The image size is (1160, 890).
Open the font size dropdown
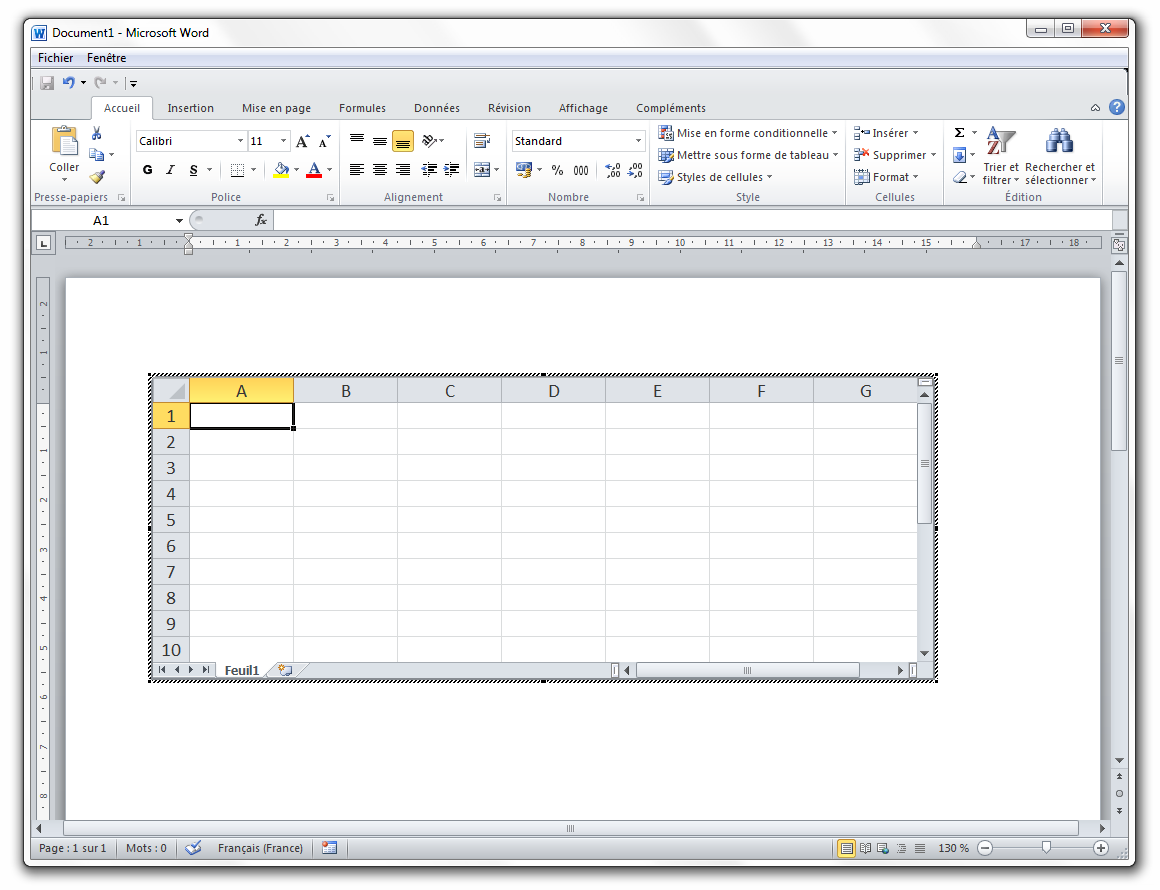point(284,141)
